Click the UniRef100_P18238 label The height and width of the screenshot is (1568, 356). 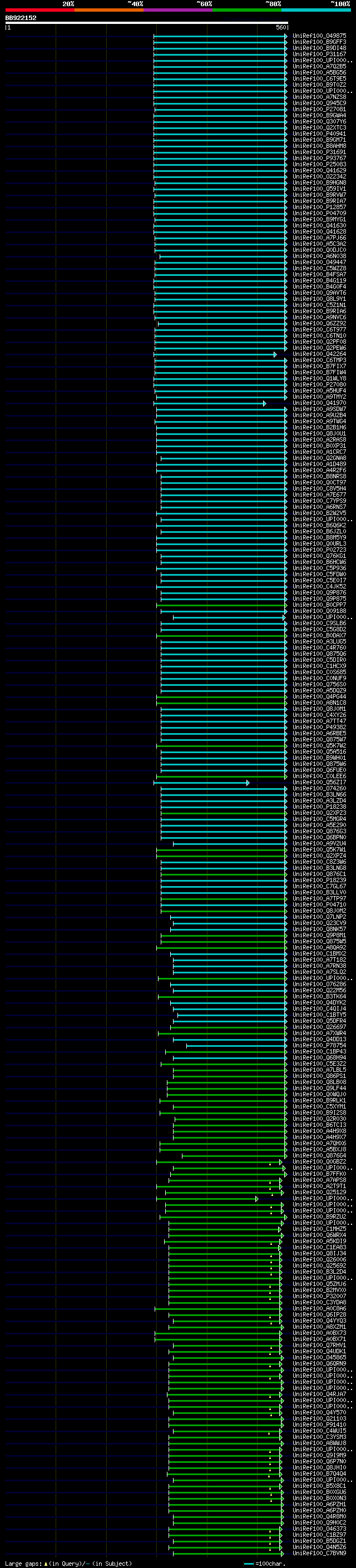click(x=319, y=807)
